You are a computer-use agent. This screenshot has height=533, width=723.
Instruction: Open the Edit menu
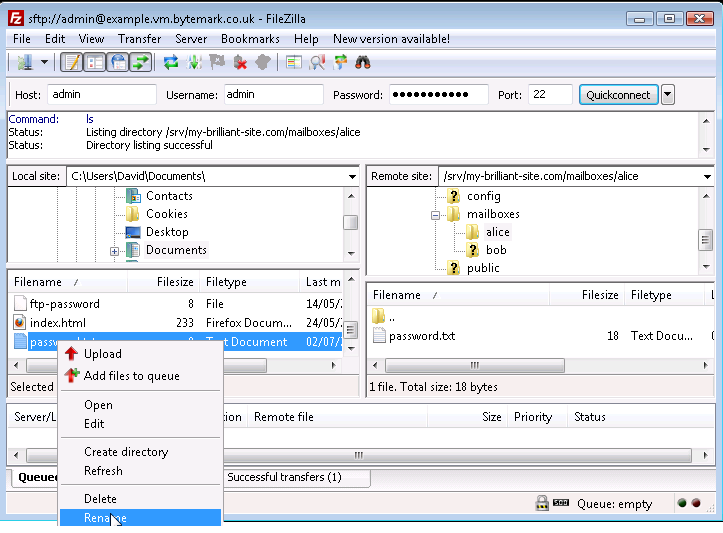(x=55, y=39)
